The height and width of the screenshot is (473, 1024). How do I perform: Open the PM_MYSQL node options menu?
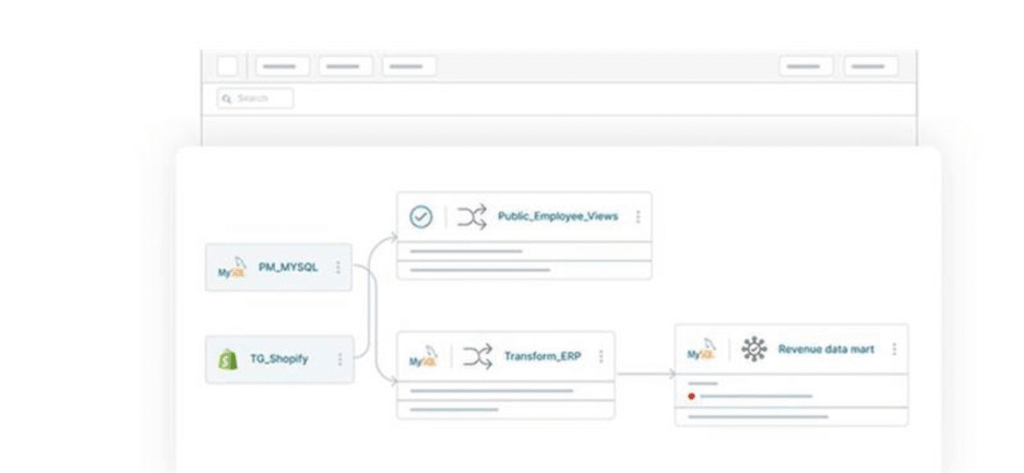(339, 268)
